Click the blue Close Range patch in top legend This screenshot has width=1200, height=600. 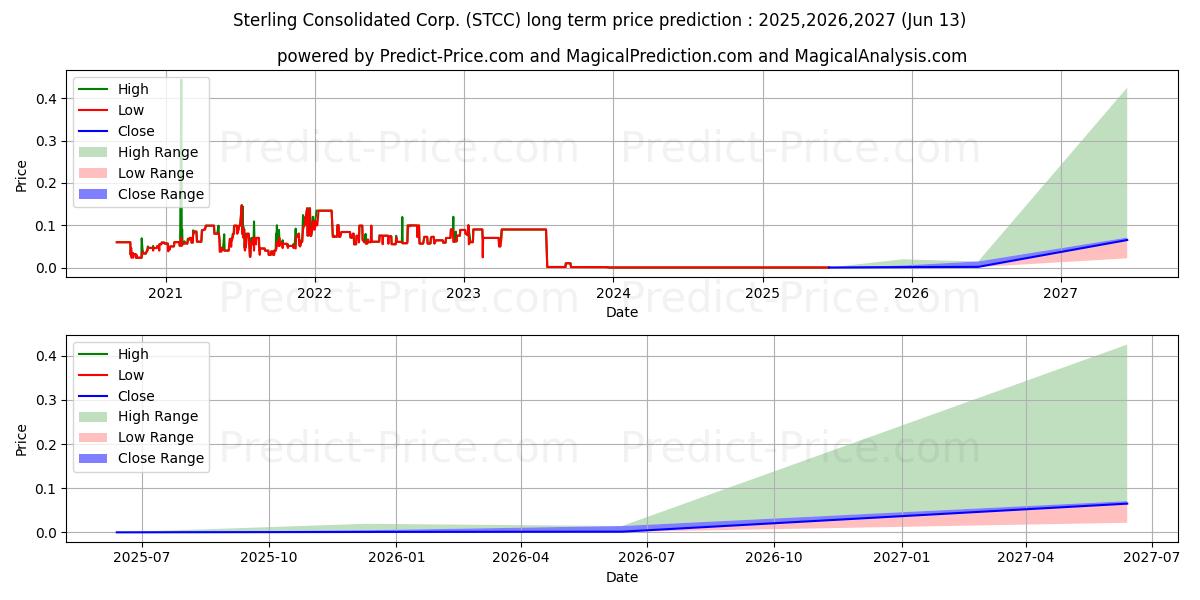click(x=94, y=194)
